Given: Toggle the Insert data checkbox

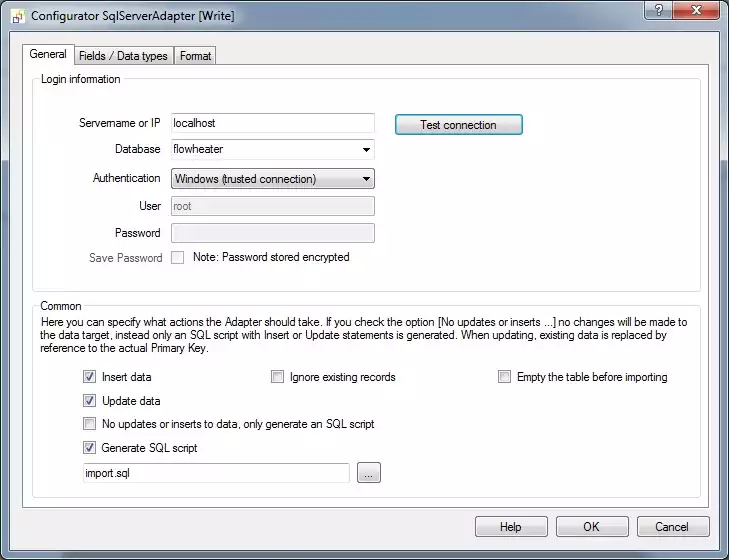Looking at the screenshot, I should pos(90,377).
